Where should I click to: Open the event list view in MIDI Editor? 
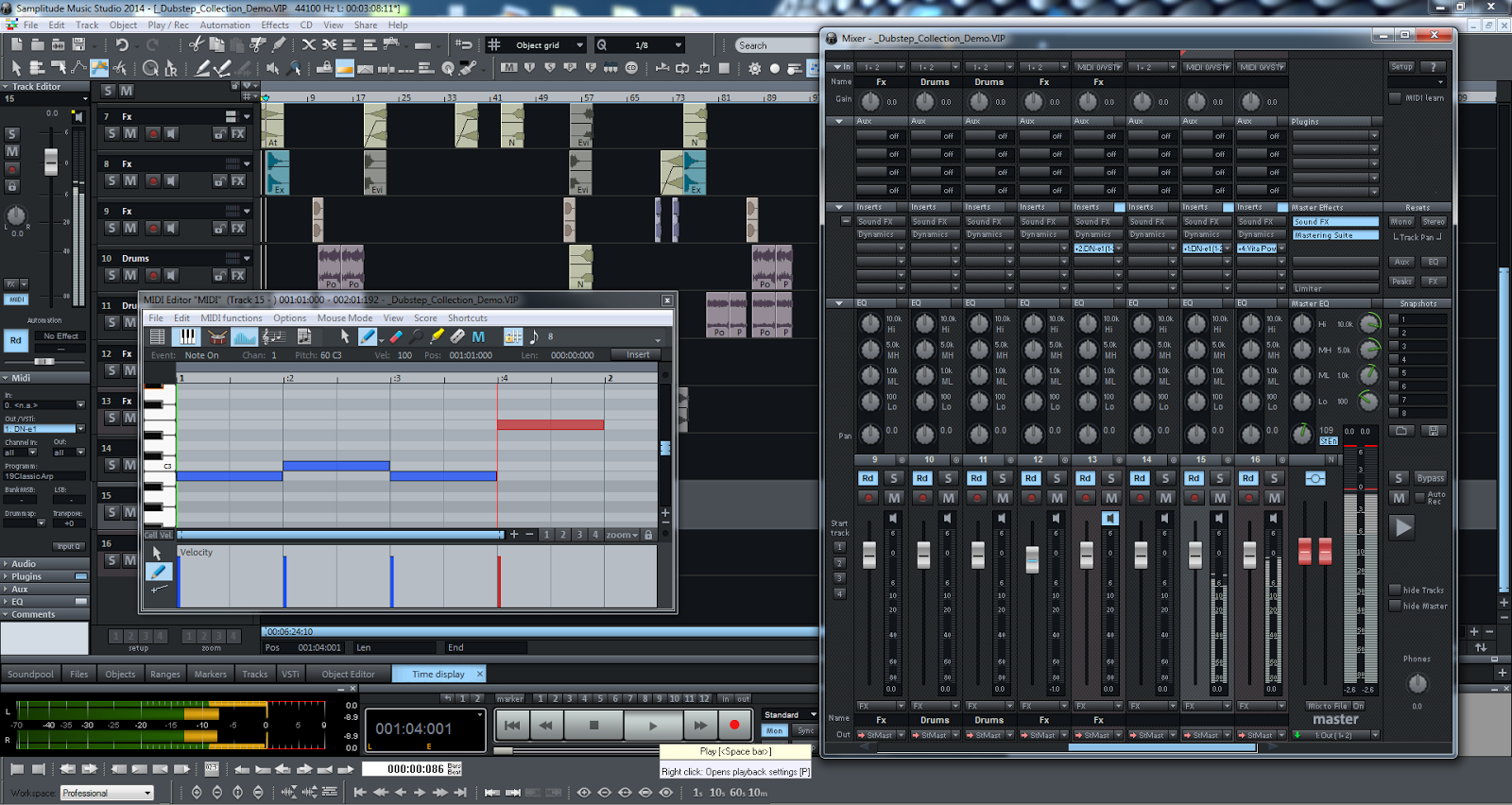point(158,336)
